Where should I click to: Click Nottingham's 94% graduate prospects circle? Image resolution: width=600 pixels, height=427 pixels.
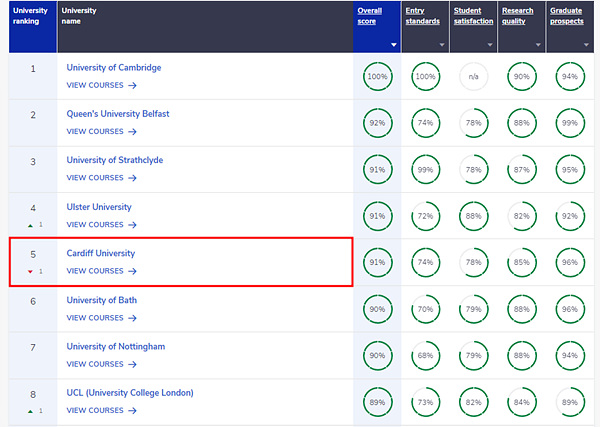click(570, 356)
